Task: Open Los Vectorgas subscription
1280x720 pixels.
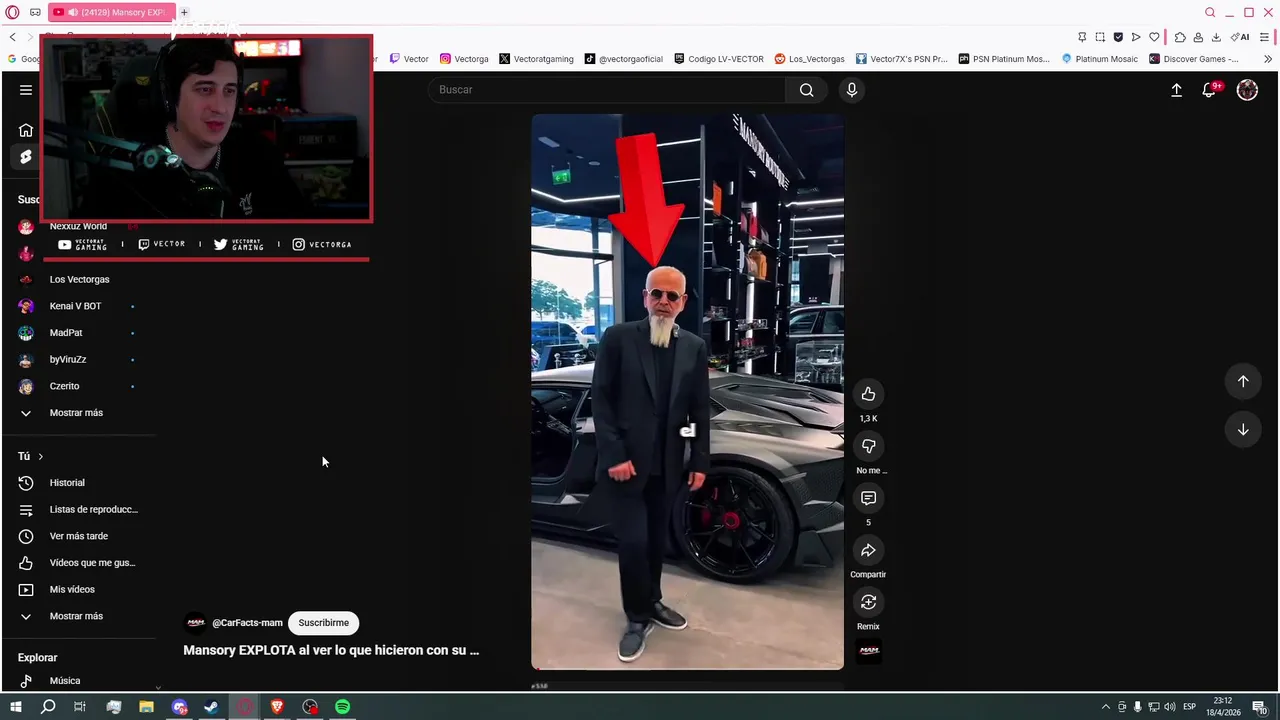Action: click(x=79, y=279)
